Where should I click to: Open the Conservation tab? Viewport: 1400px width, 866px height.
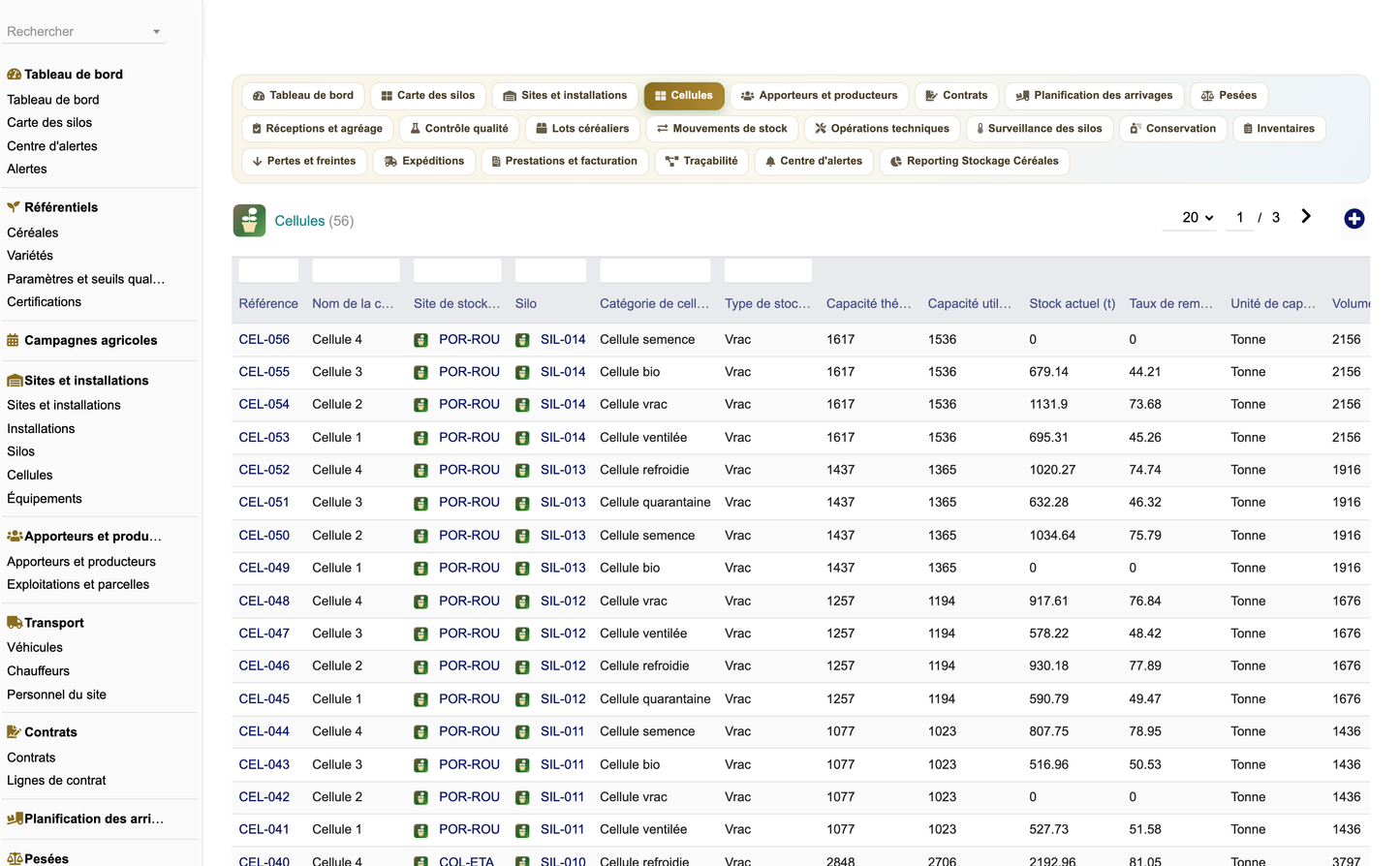coord(1172,129)
